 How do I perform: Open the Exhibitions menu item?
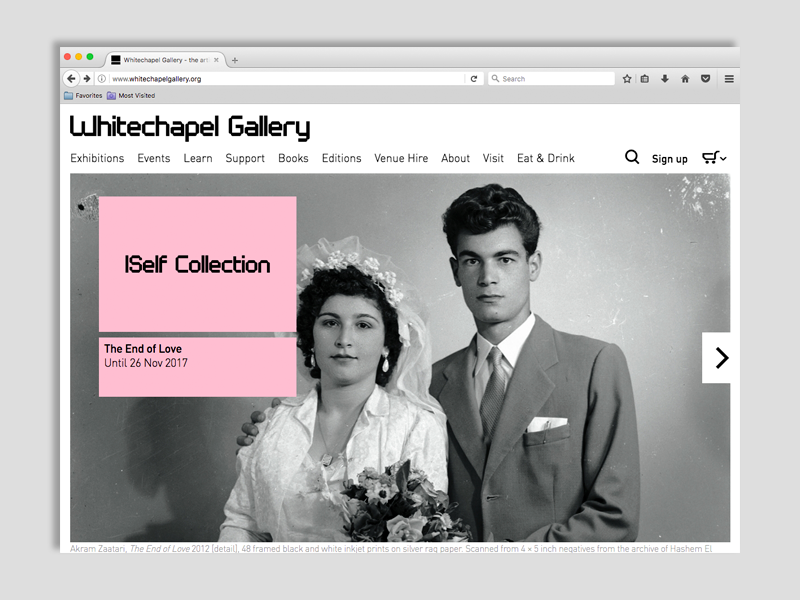(97, 158)
